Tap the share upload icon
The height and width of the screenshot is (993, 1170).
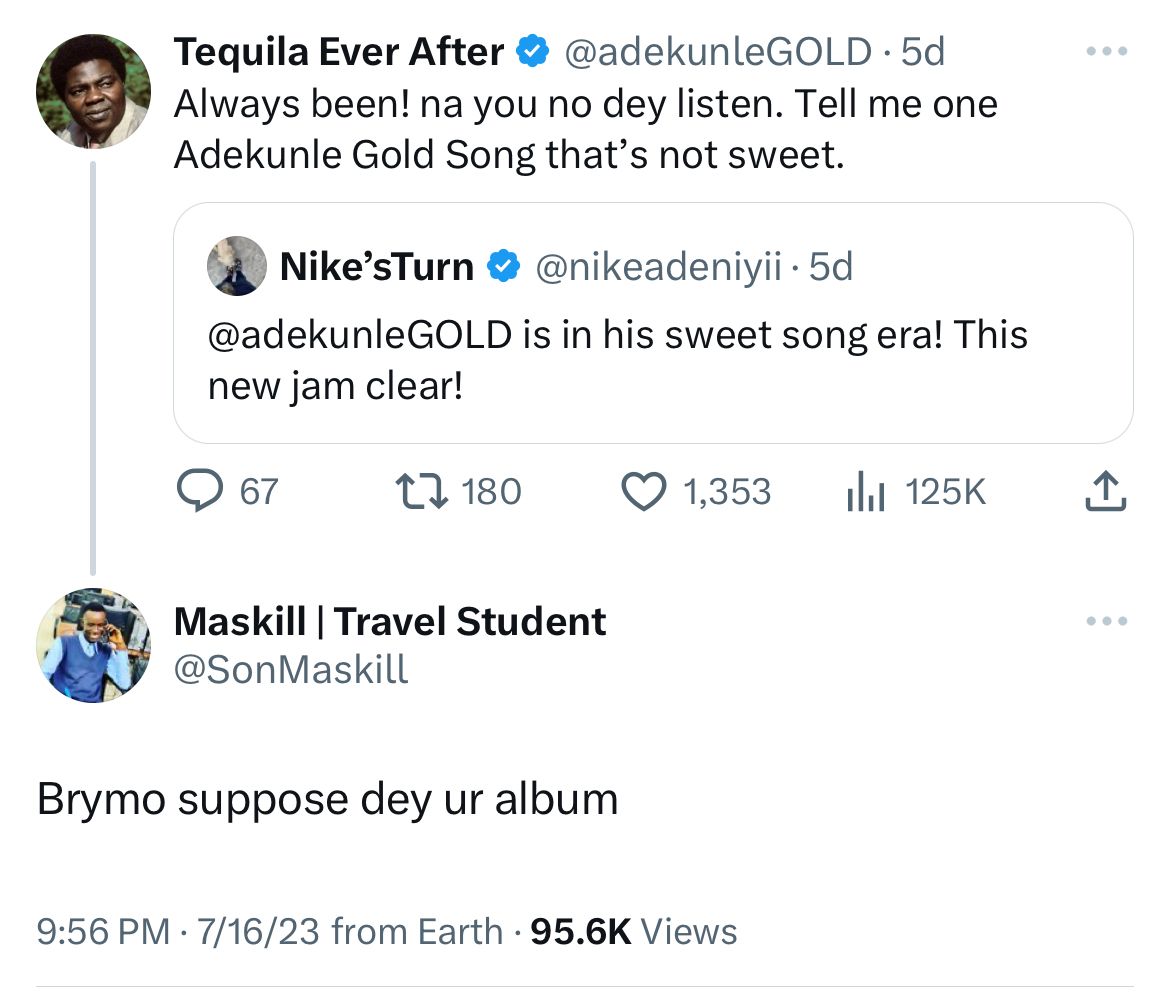pos(1105,491)
